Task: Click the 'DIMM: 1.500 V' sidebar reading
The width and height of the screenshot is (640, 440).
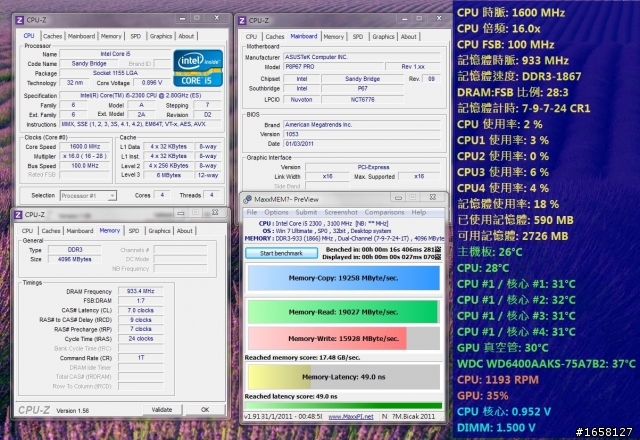Action: pos(496,428)
